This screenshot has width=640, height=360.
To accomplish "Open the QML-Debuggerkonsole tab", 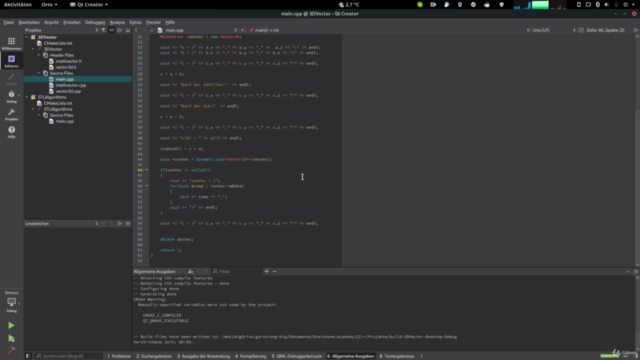I will click(297, 356).
